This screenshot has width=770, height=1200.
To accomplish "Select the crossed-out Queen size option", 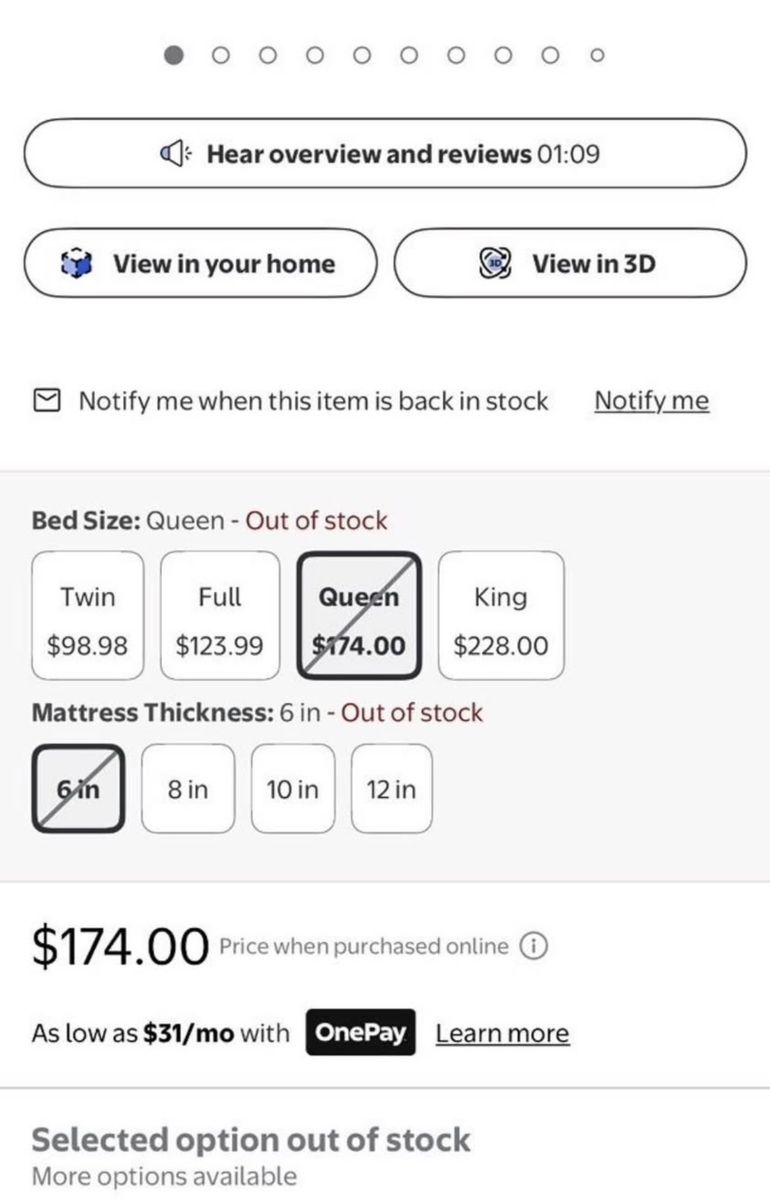I will click(x=359, y=614).
